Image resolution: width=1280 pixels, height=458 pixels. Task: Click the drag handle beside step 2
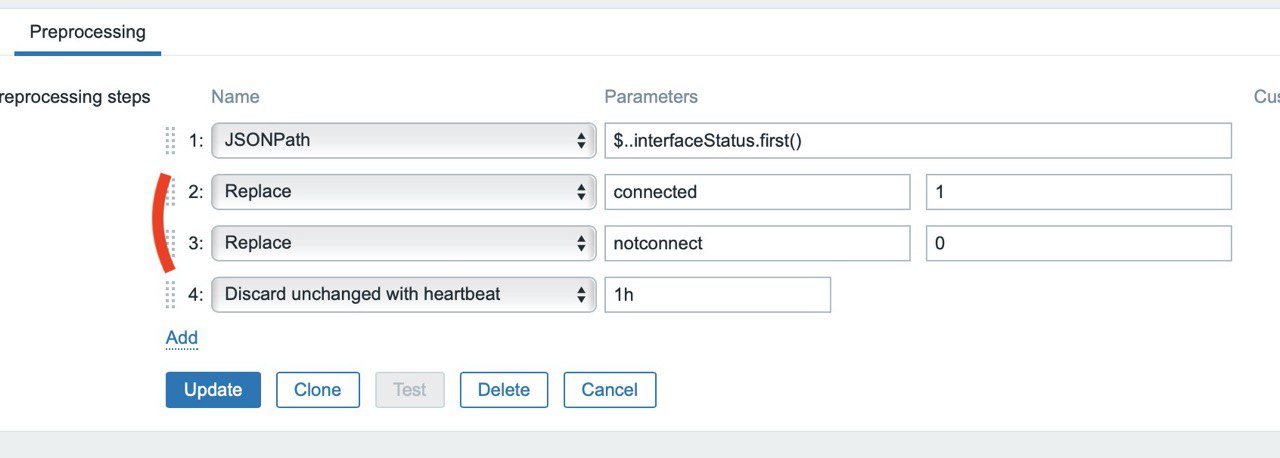[x=170, y=192]
